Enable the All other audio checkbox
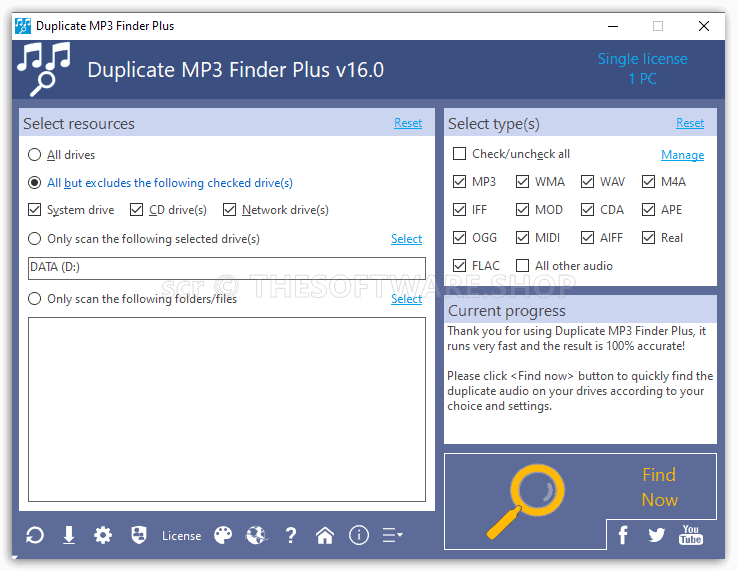The width and height of the screenshot is (737, 571). pos(522,266)
